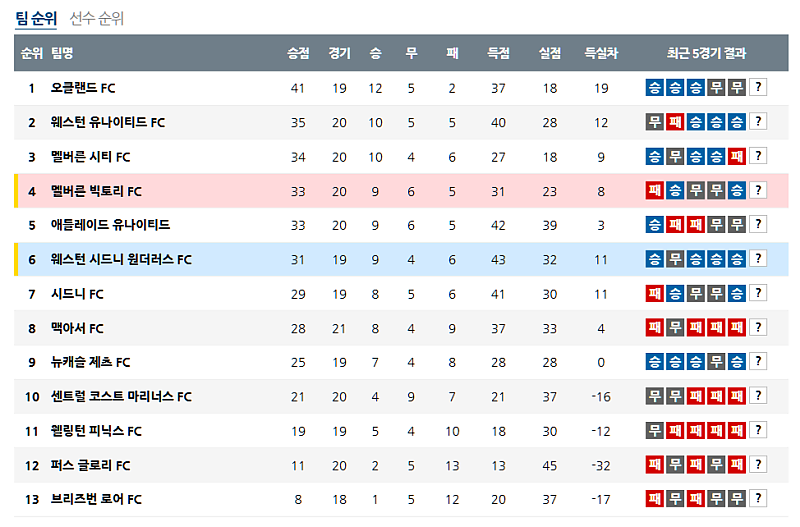Viewport: 800px width, 527px height.
Task: Click the red 패 badge for 멜버른 빅토리 FC
Action: point(654,190)
